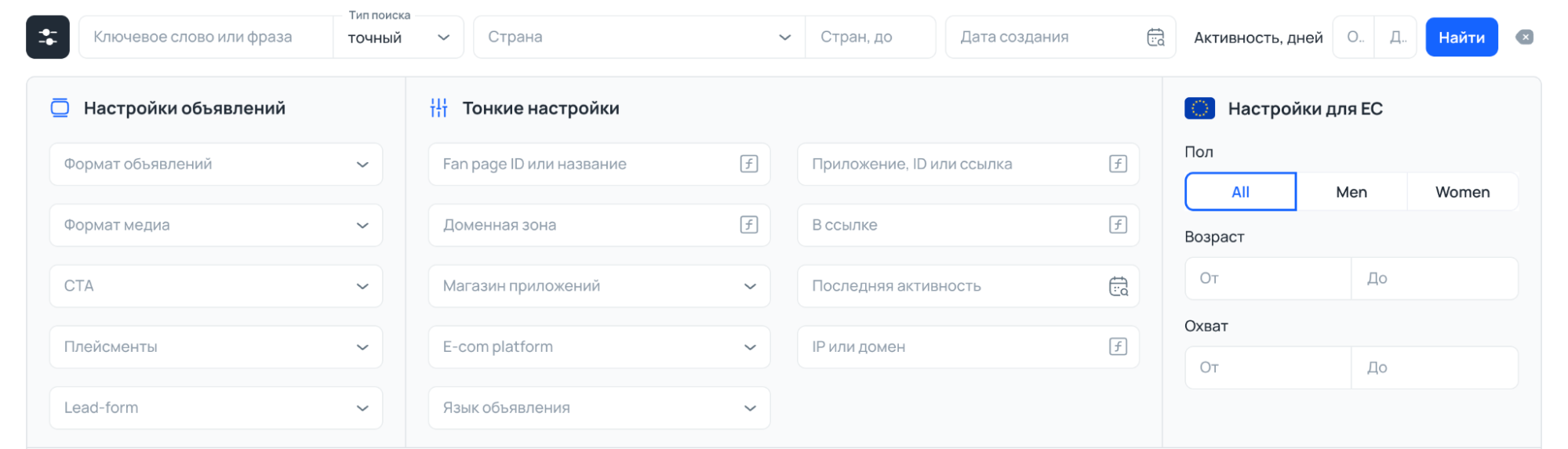Click the Охват label

(1206, 326)
